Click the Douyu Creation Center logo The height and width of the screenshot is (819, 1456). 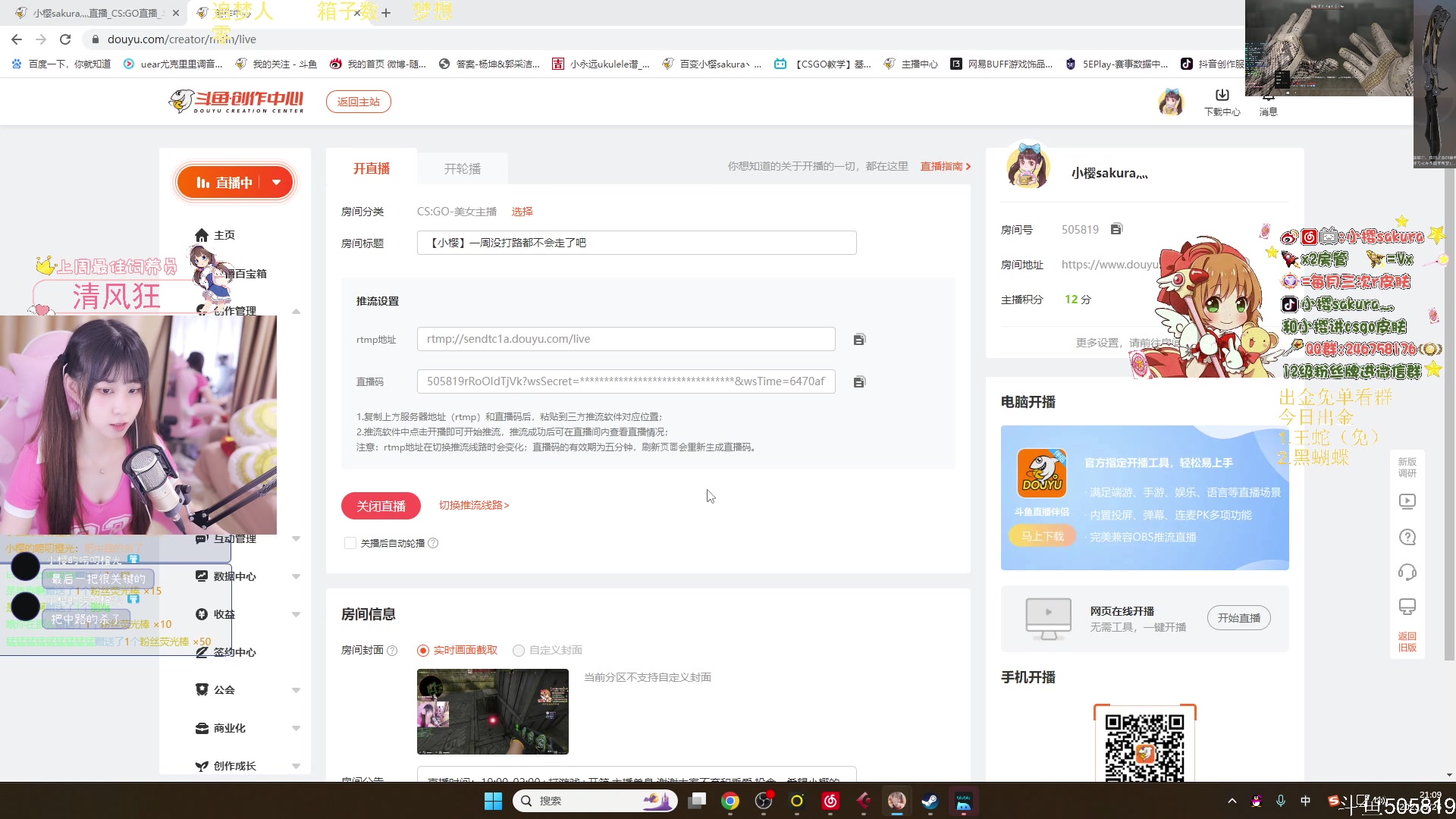click(x=236, y=102)
